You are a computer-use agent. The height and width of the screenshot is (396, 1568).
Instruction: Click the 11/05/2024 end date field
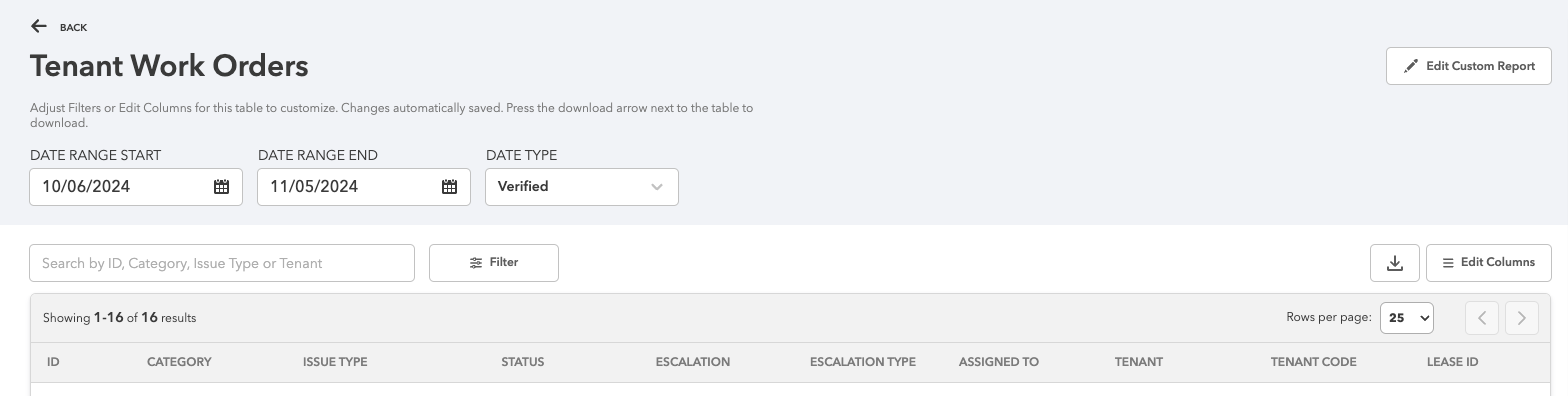click(x=364, y=187)
